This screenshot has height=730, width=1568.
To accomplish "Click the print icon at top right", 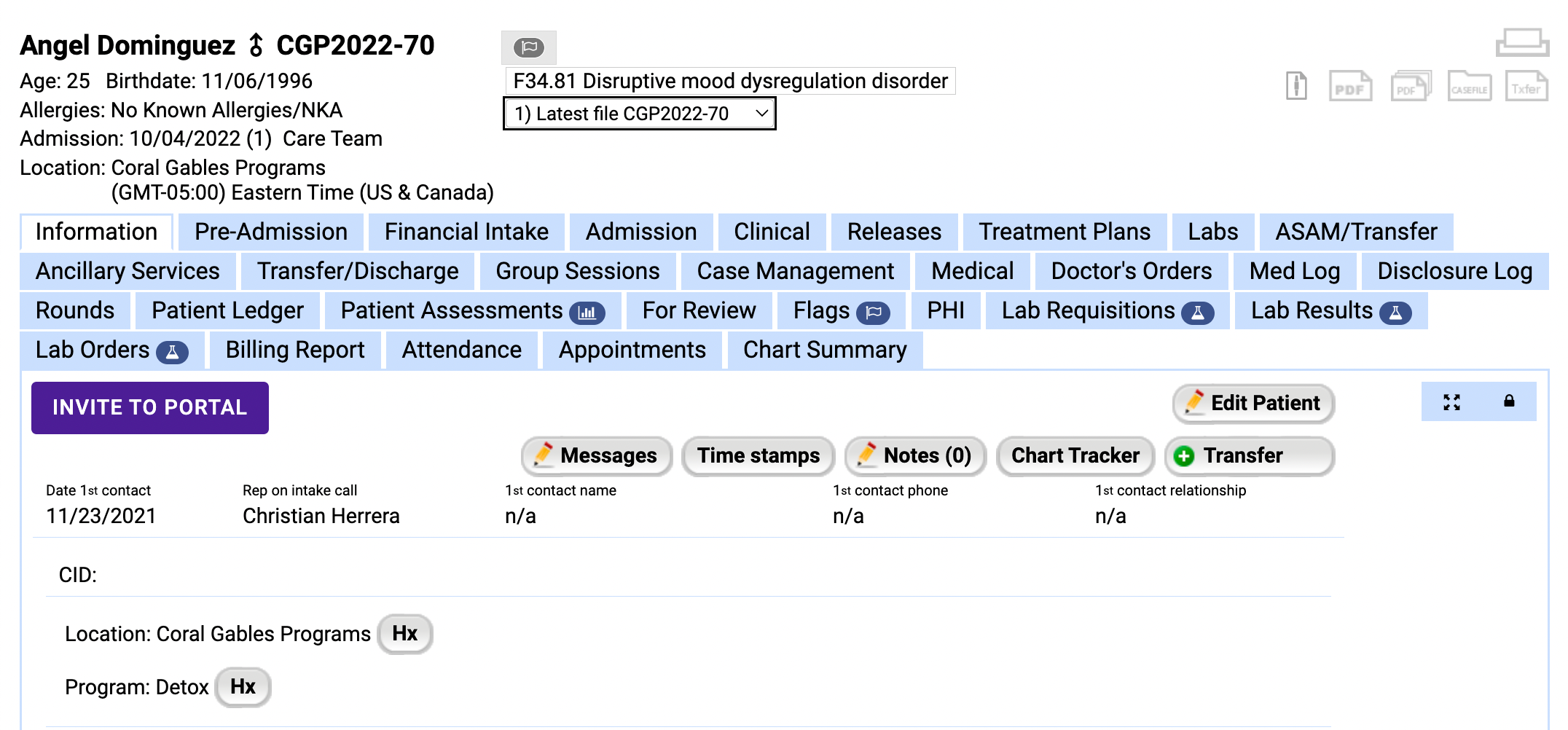I will tap(1522, 43).
